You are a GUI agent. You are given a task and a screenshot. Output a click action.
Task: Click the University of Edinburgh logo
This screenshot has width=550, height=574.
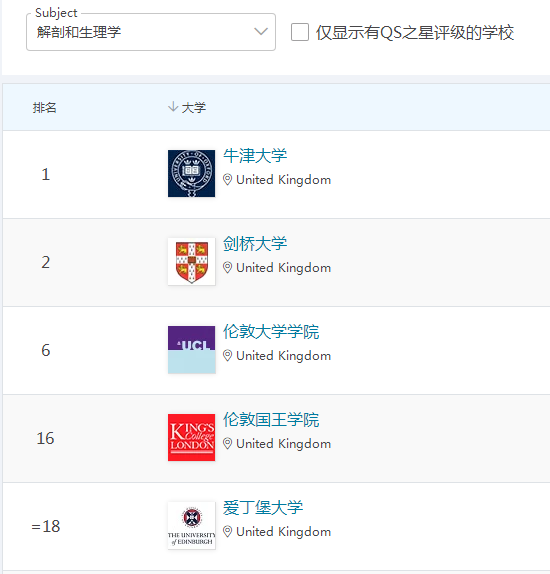192,525
